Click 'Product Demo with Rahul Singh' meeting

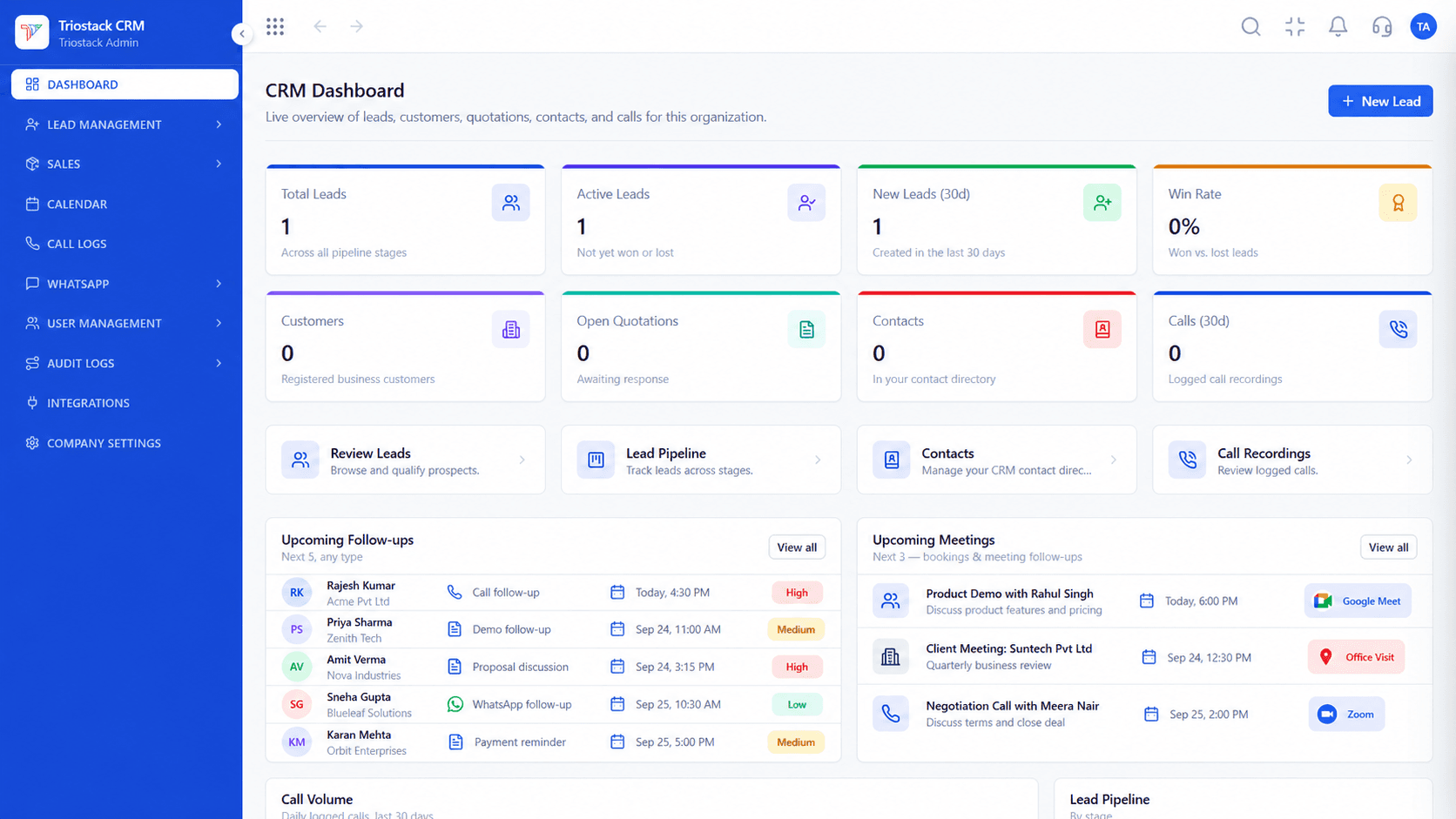1009,594
